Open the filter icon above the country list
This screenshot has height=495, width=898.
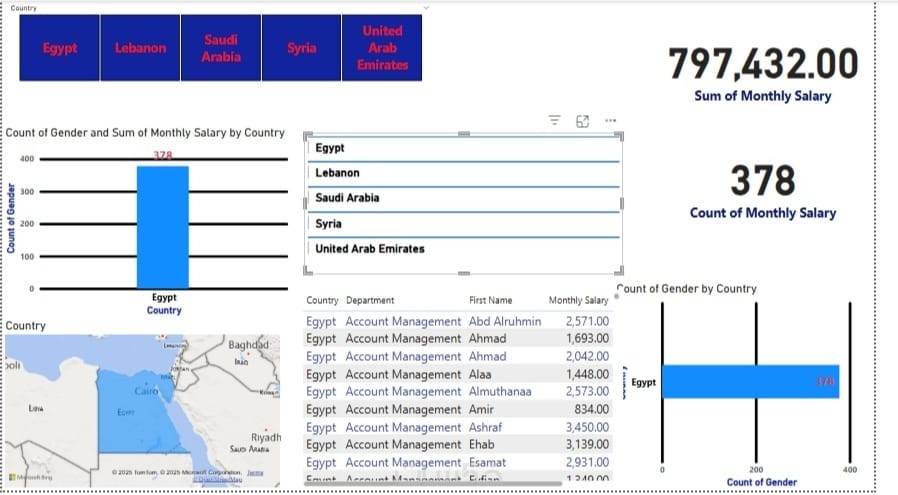[x=554, y=120]
